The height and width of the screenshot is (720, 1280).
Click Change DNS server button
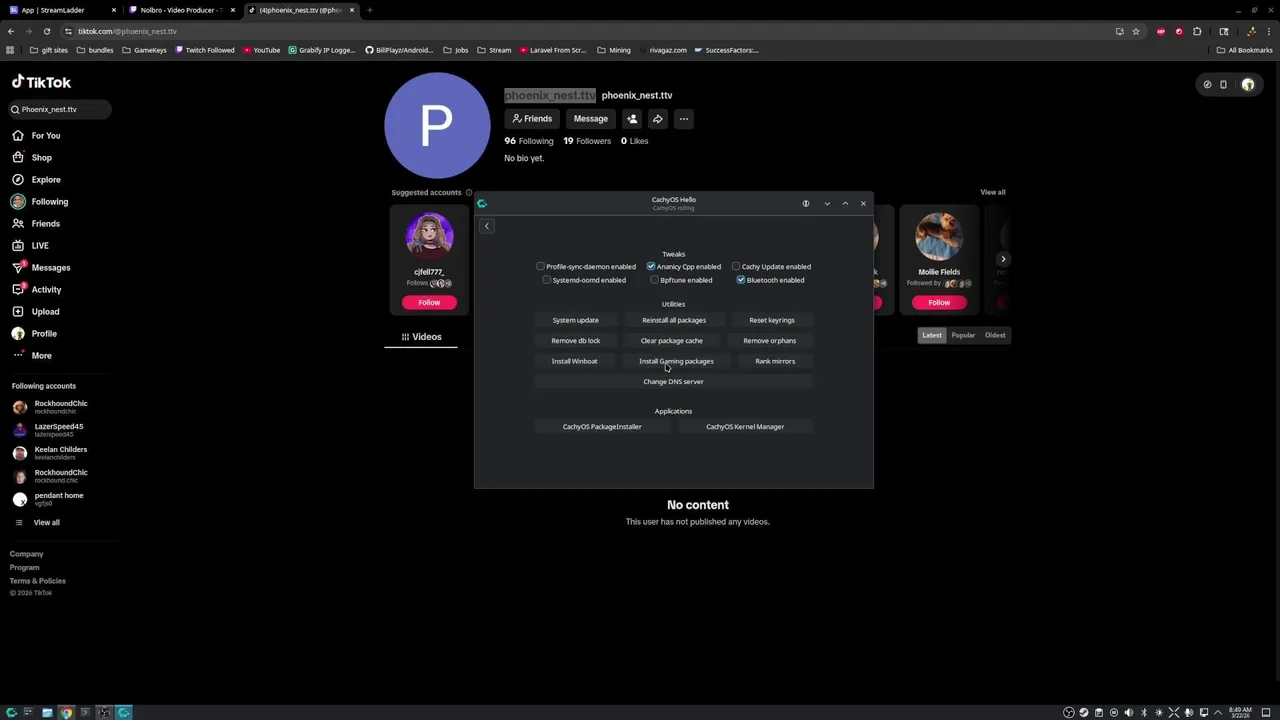point(673,382)
